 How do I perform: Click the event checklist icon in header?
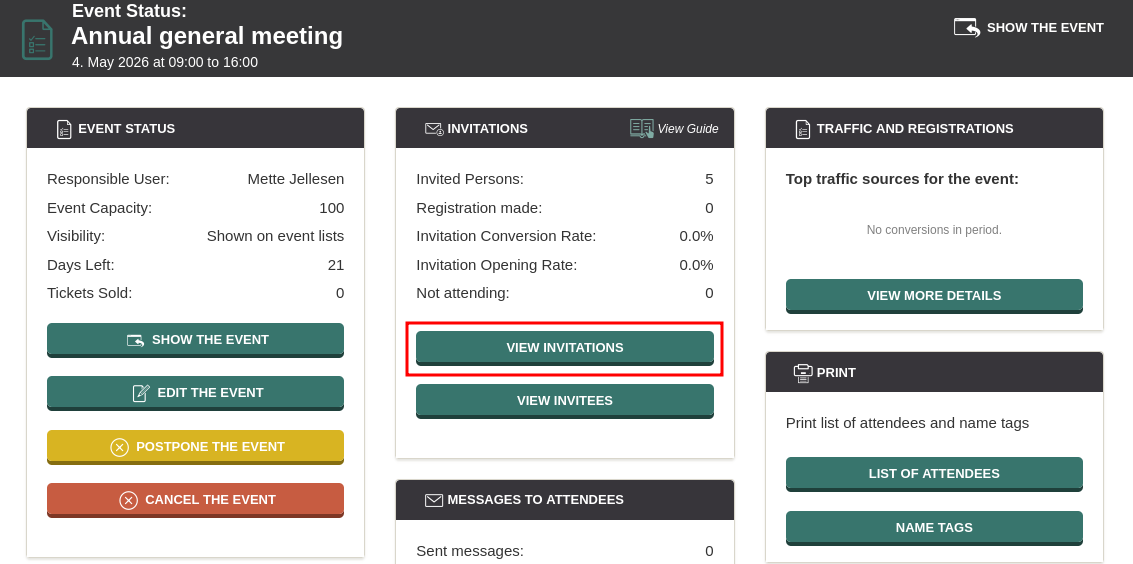(x=37, y=39)
